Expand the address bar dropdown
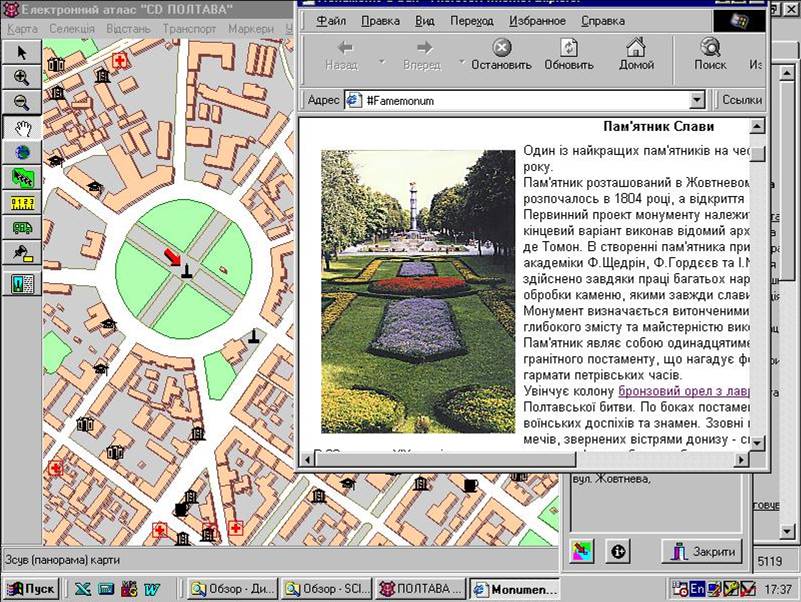 (x=697, y=101)
